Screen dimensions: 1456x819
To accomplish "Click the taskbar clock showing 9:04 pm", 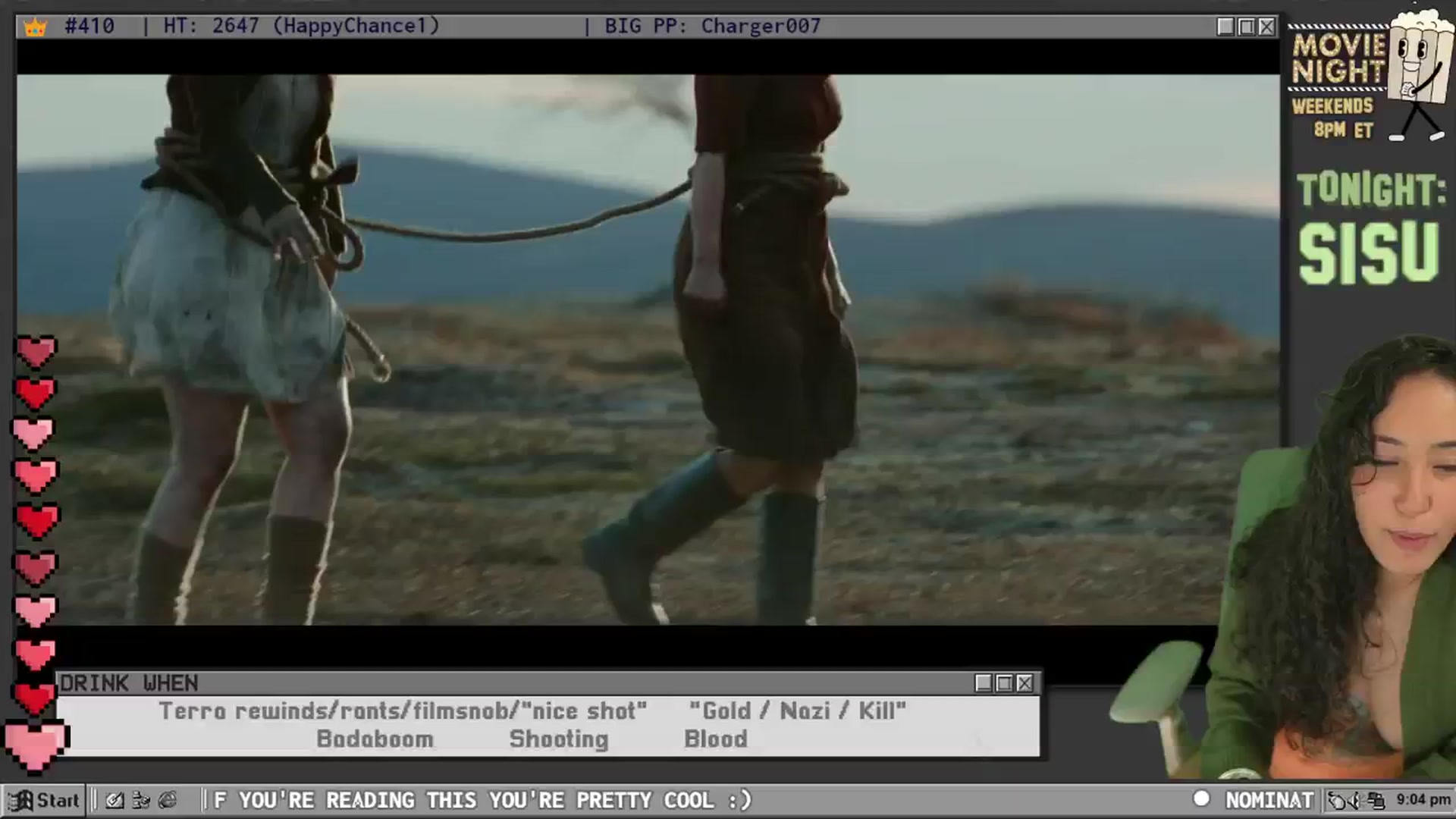I will pyautogui.click(x=1423, y=800).
